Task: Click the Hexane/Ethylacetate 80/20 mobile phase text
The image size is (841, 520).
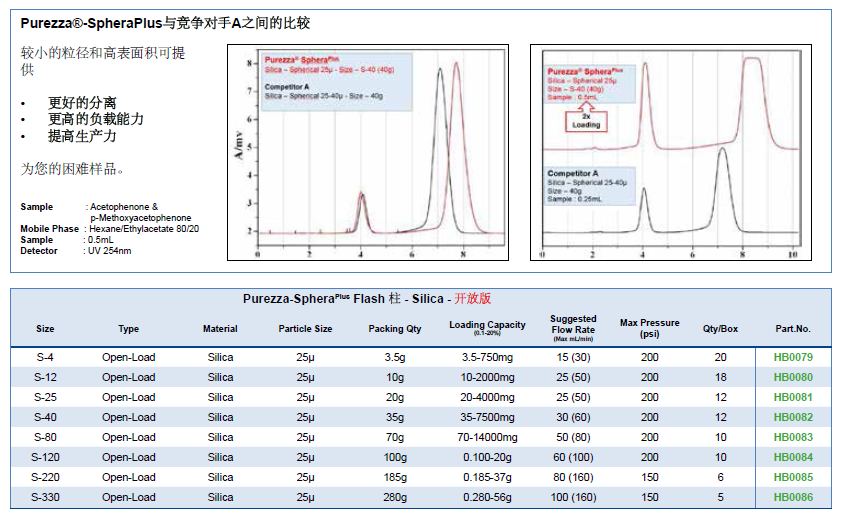Action: tap(144, 229)
